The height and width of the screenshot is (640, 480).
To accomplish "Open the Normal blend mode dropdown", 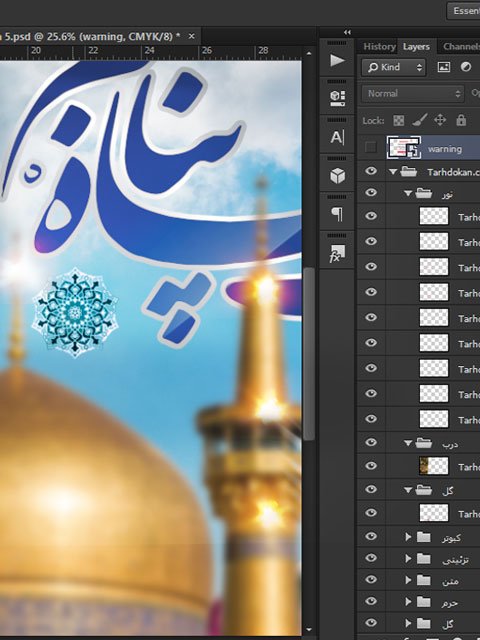I will click(x=413, y=93).
